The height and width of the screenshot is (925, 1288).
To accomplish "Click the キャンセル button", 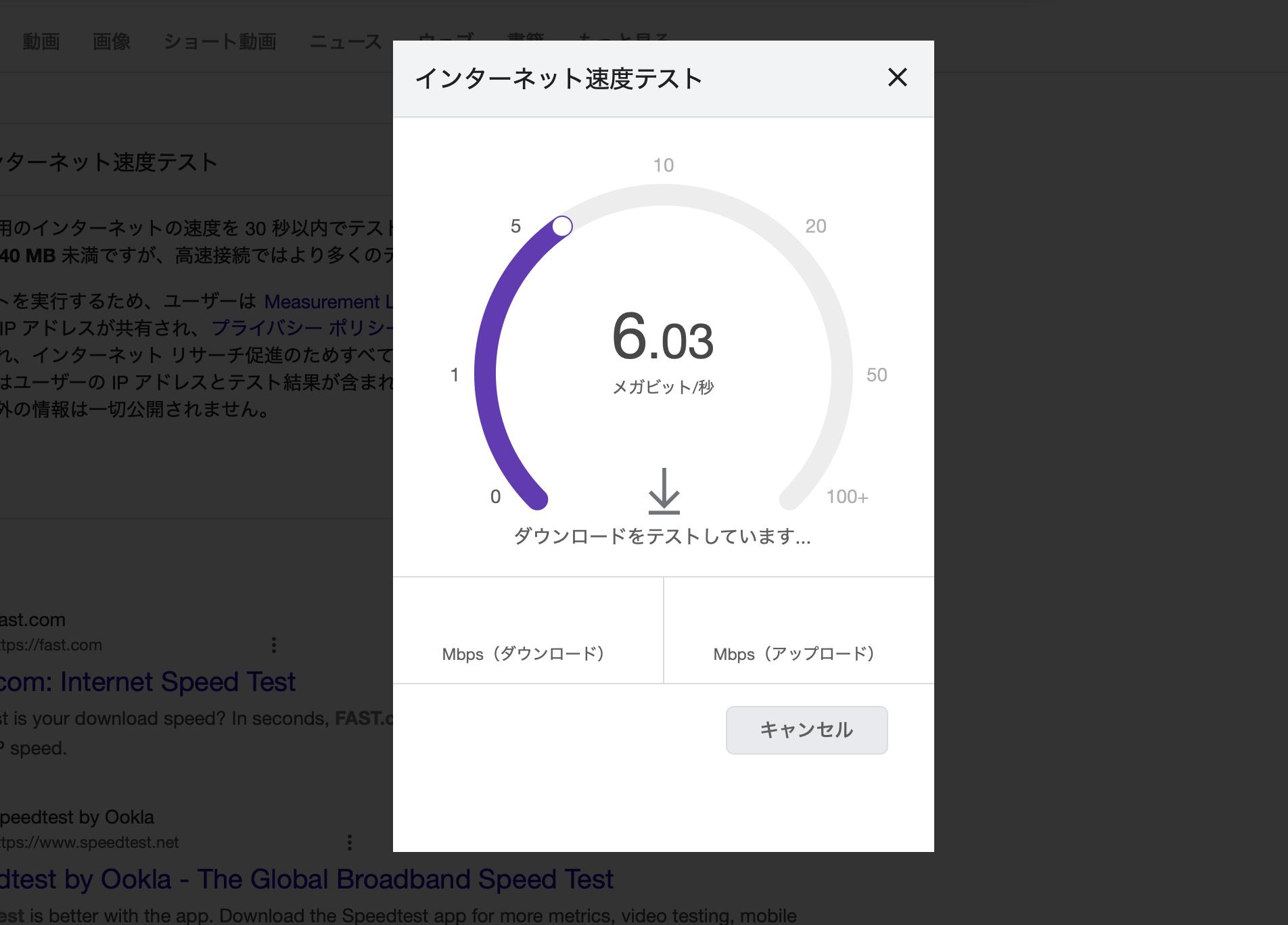I will pyautogui.click(x=806, y=730).
